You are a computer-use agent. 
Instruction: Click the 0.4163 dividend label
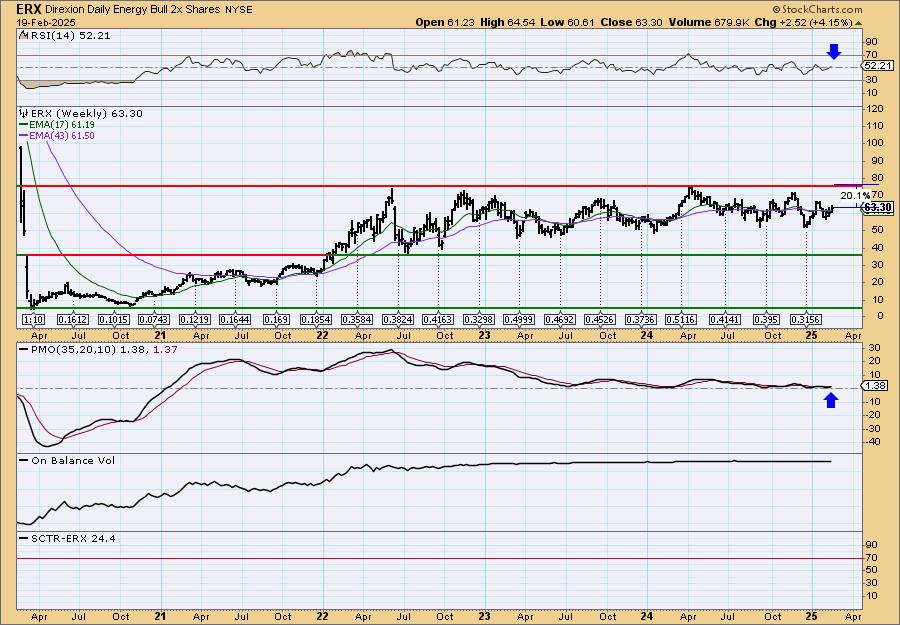pyautogui.click(x=437, y=319)
